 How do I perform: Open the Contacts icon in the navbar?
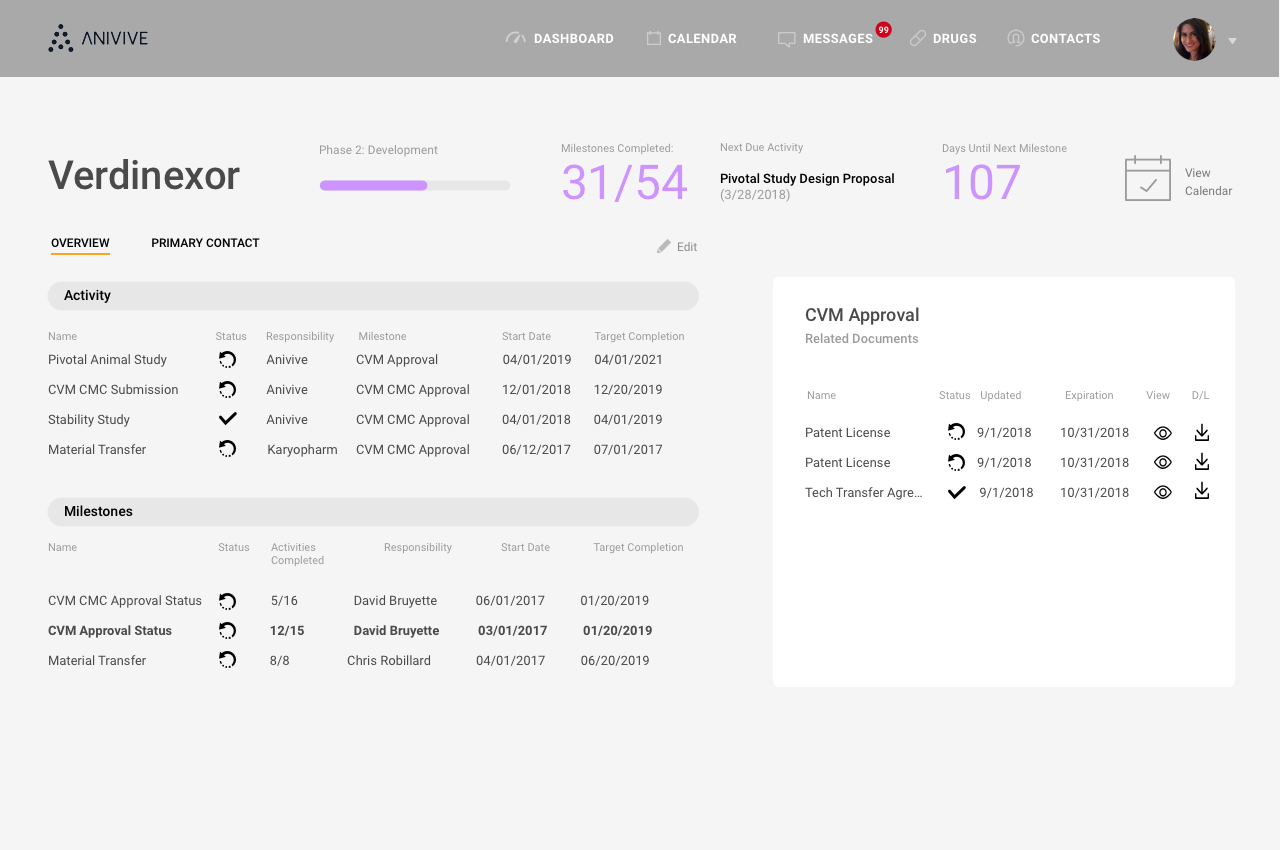1016,38
